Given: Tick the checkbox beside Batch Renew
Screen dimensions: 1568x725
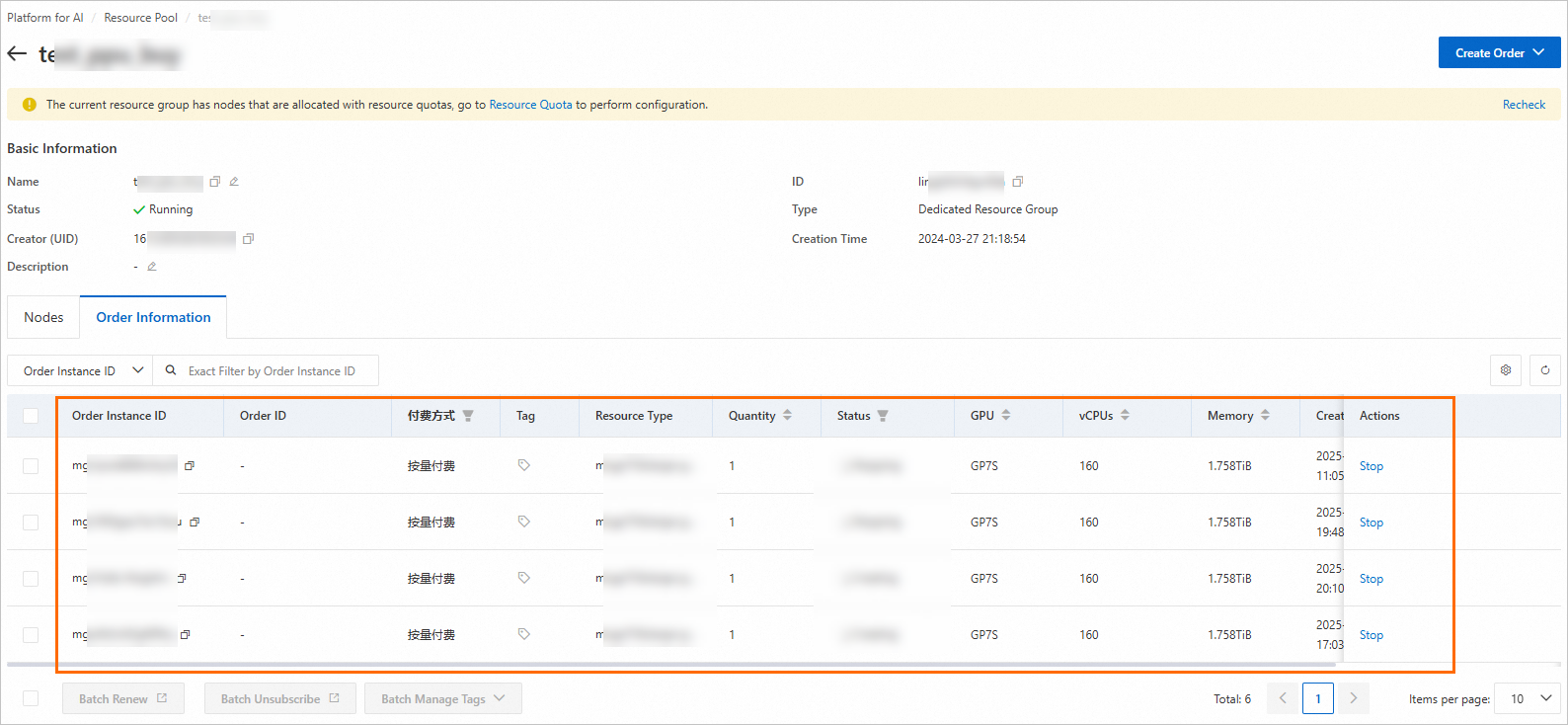Looking at the screenshot, I should click(x=31, y=698).
